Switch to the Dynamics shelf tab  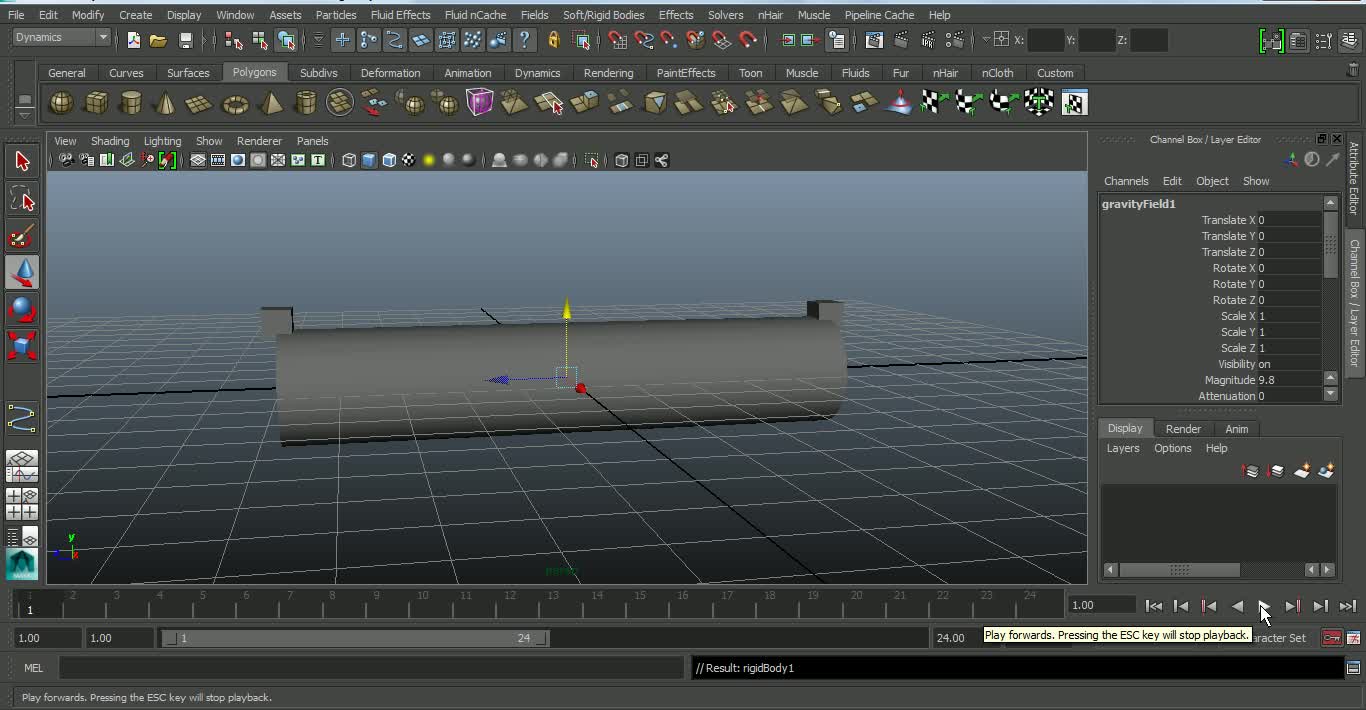[537, 73]
